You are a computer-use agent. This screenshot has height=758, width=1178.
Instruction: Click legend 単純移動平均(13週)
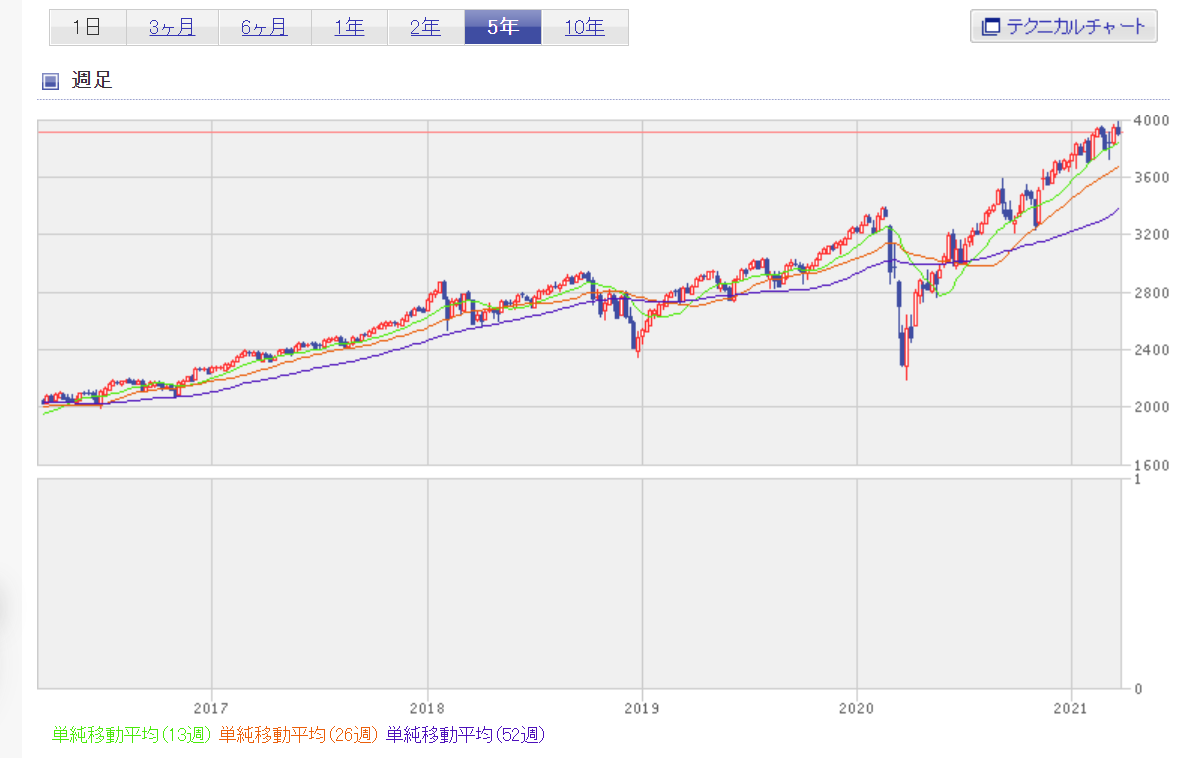point(131,735)
